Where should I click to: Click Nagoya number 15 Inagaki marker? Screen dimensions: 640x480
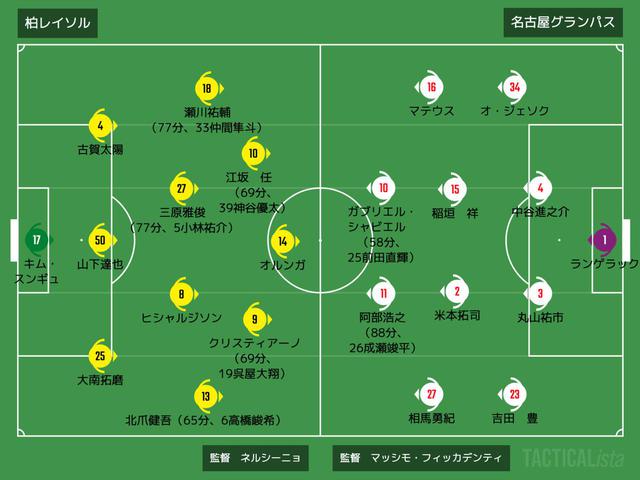tap(454, 189)
